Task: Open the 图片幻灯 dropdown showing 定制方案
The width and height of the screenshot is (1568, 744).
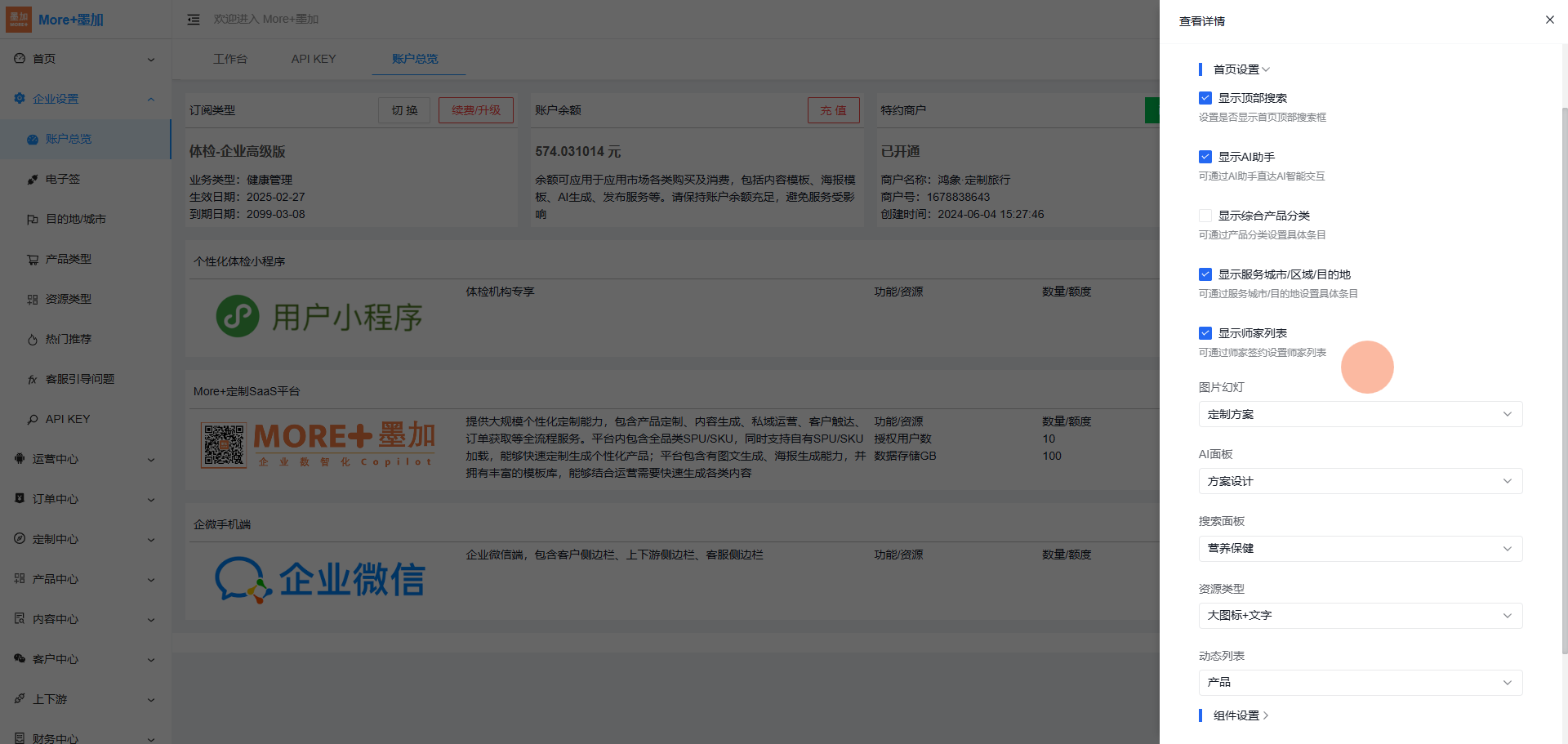Action: point(1360,414)
